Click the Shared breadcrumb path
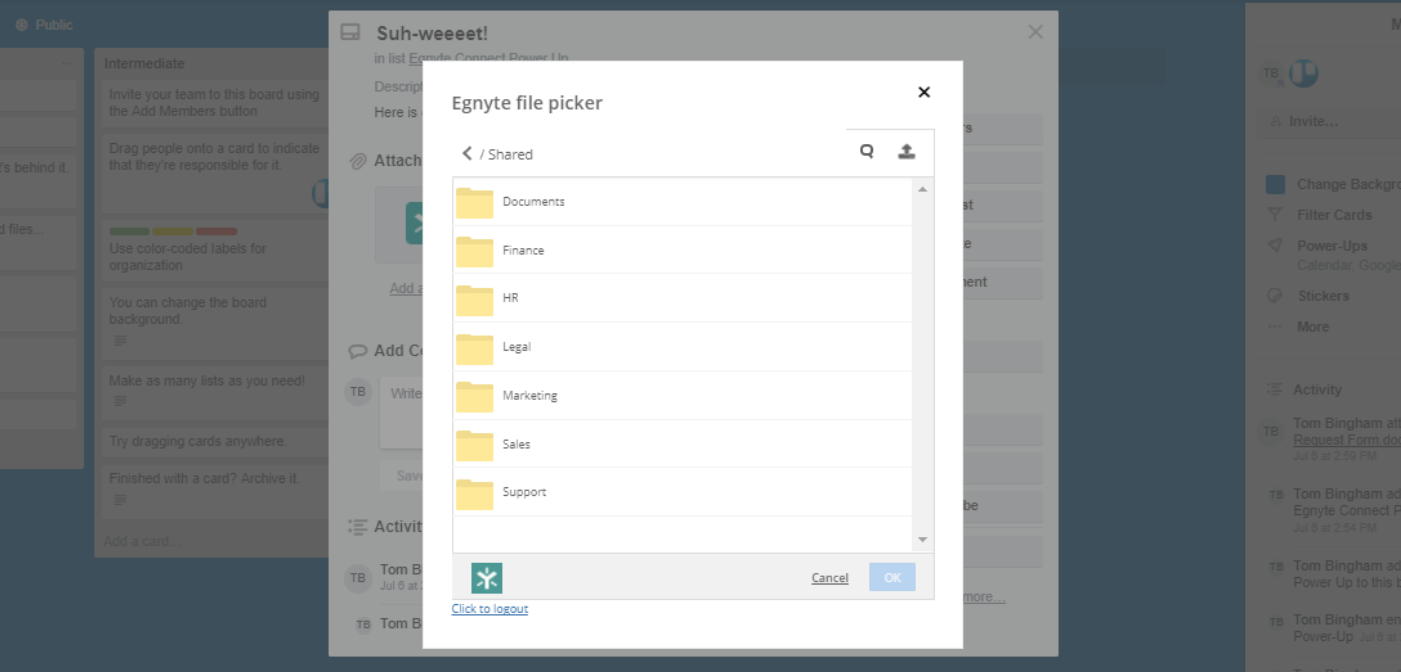The height and width of the screenshot is (672, 1401). click(x=510, y=154)
